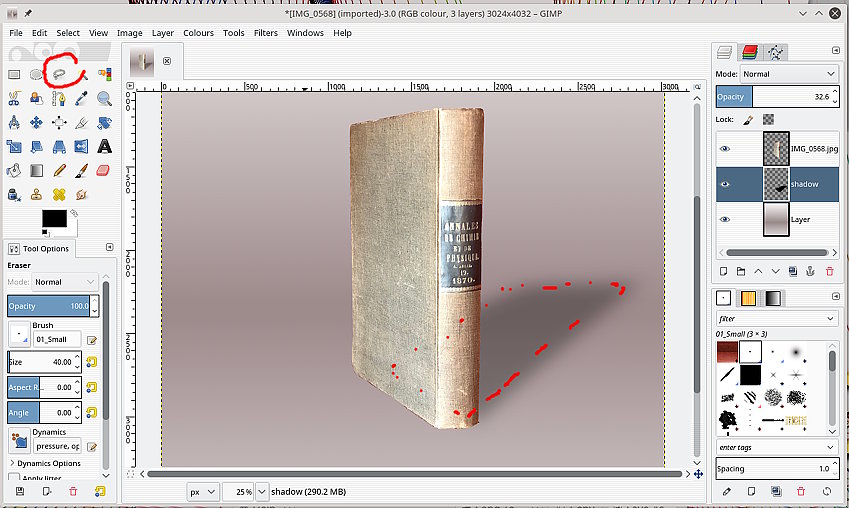849x508 pixels.
Task: Toggle lock pixels brush icon
Action: [748, 119]
